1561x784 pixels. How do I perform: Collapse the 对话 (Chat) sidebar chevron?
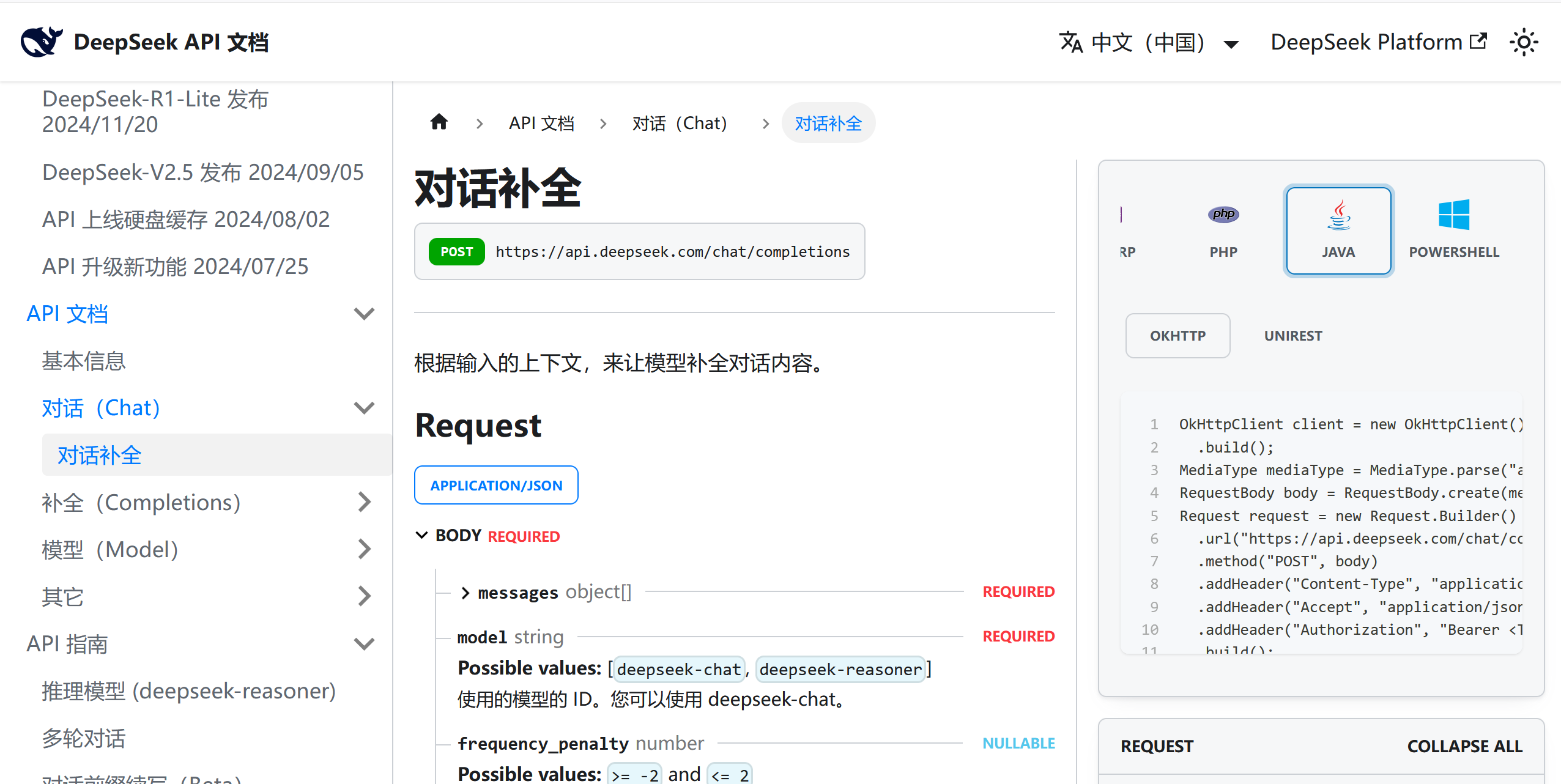click(364, 408)
